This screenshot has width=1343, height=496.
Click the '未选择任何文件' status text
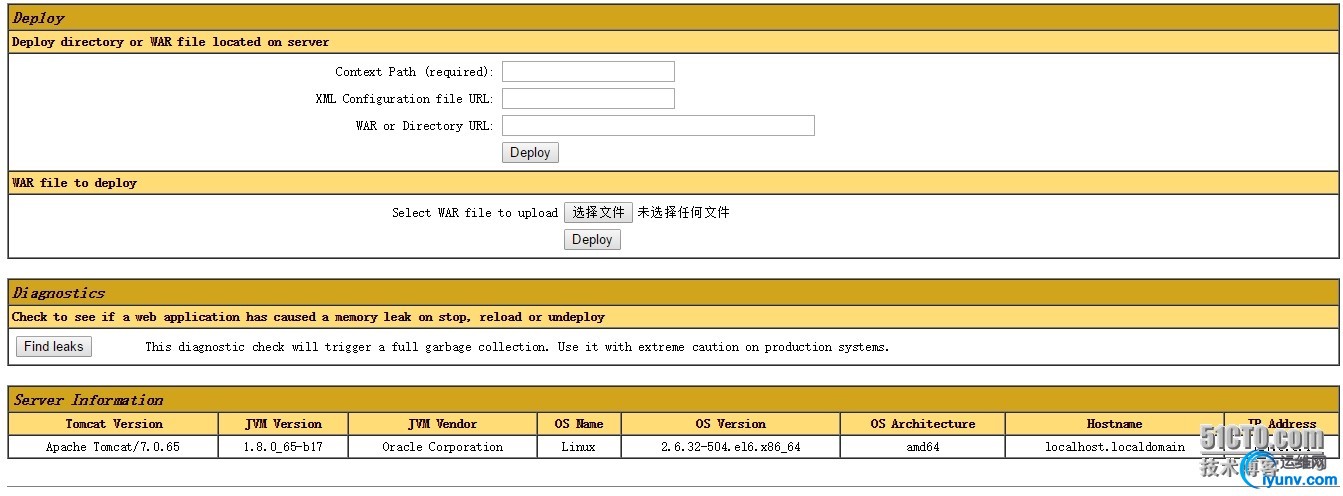[684, 213]
